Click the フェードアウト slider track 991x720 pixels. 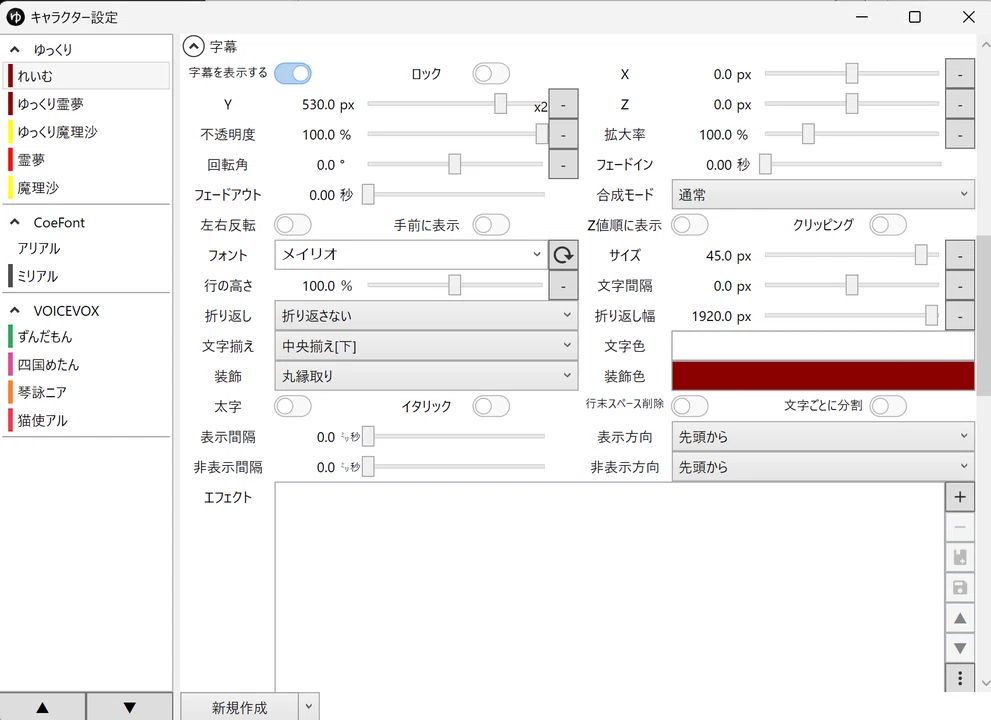456,195
